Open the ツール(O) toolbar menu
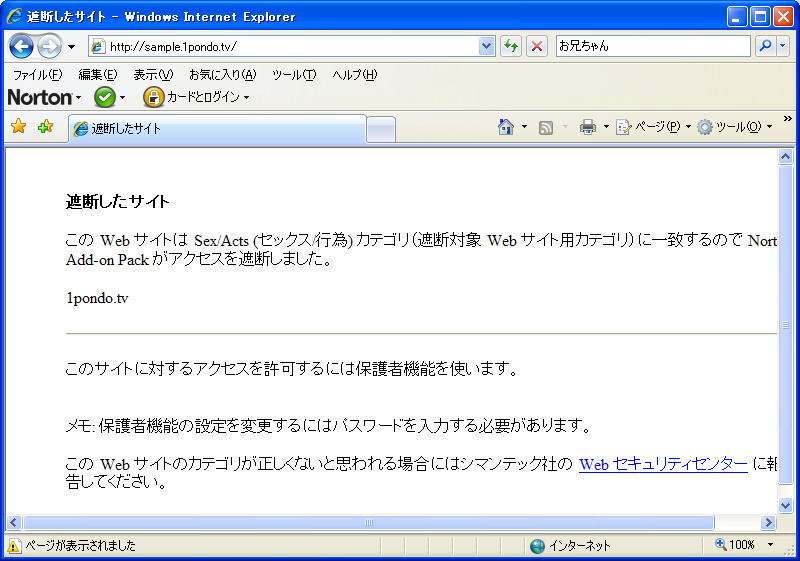The image size is (800, 561). (x=735, y=126)
